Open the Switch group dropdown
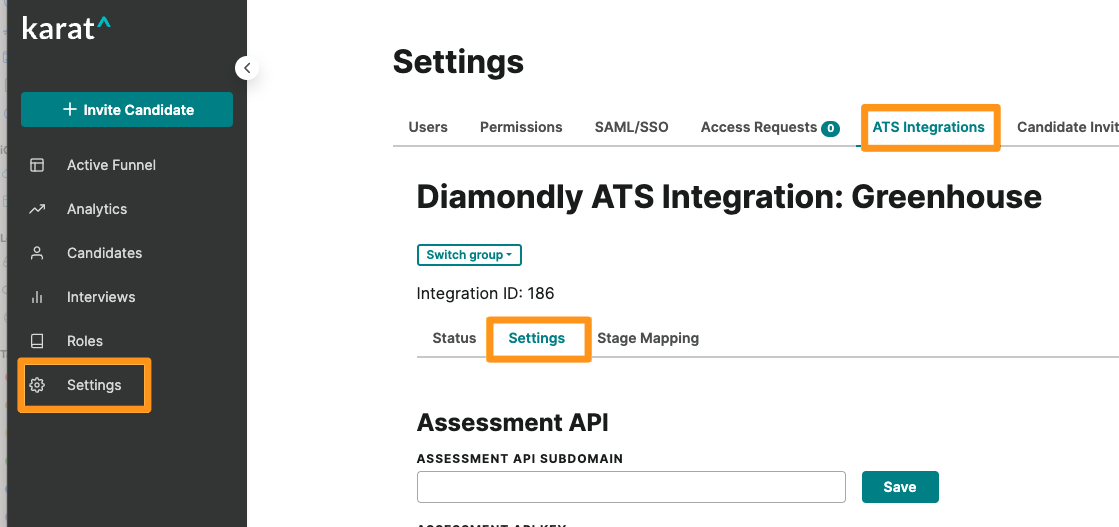1119x527 pixels. pyautogui.click(x=469, y=255)
